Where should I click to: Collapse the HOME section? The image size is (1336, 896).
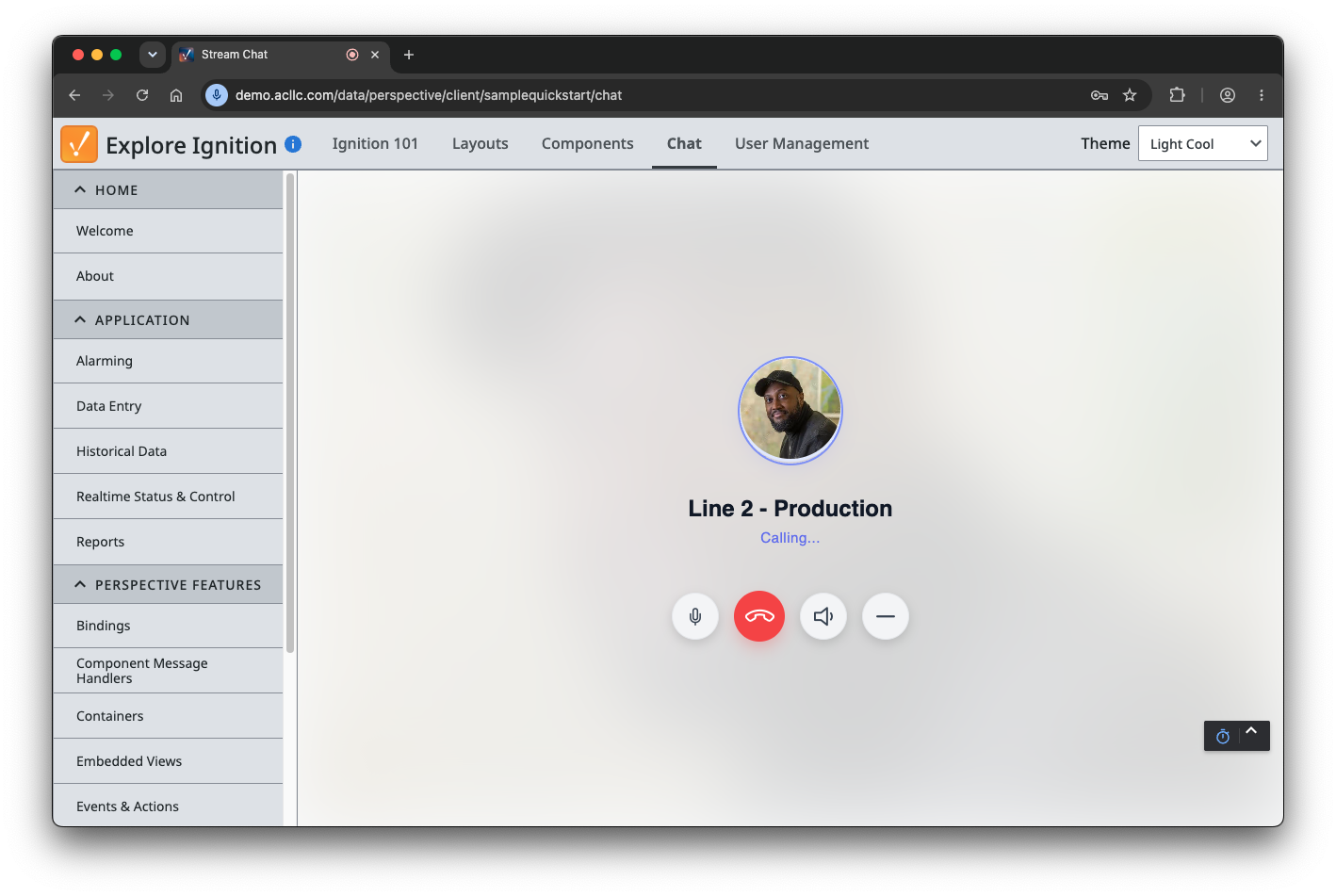169,190
